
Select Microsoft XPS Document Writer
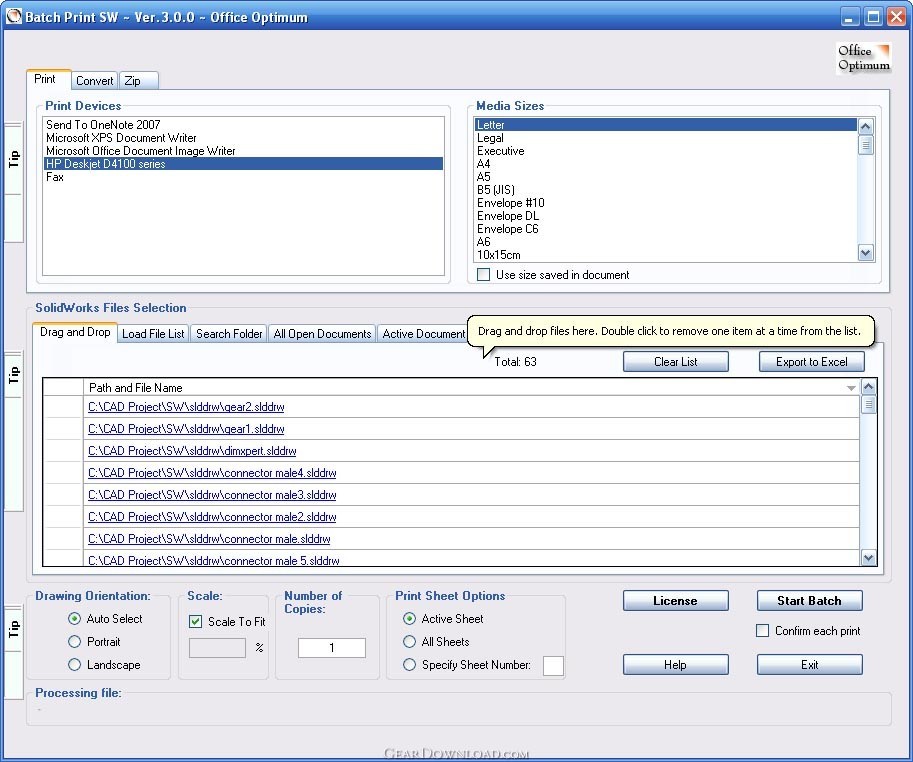[243, 138]
